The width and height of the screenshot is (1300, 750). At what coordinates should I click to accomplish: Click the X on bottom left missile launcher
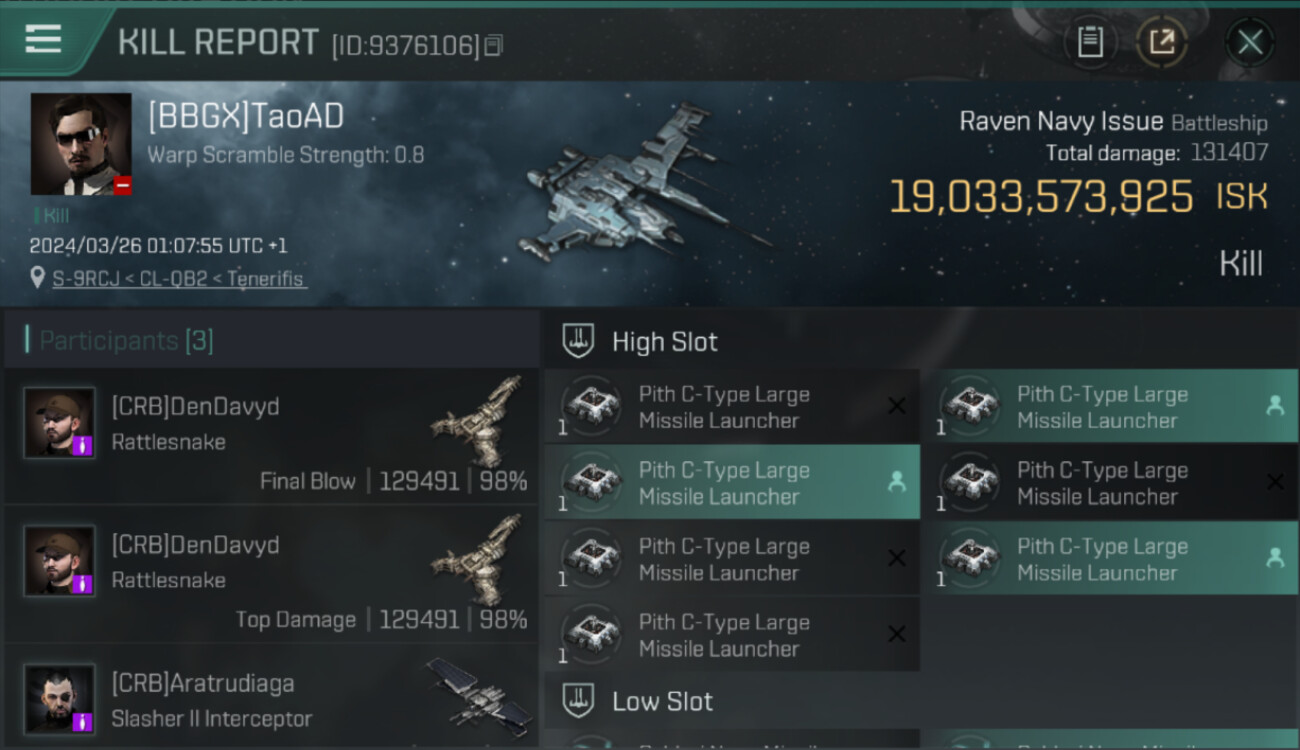point(897,634)
